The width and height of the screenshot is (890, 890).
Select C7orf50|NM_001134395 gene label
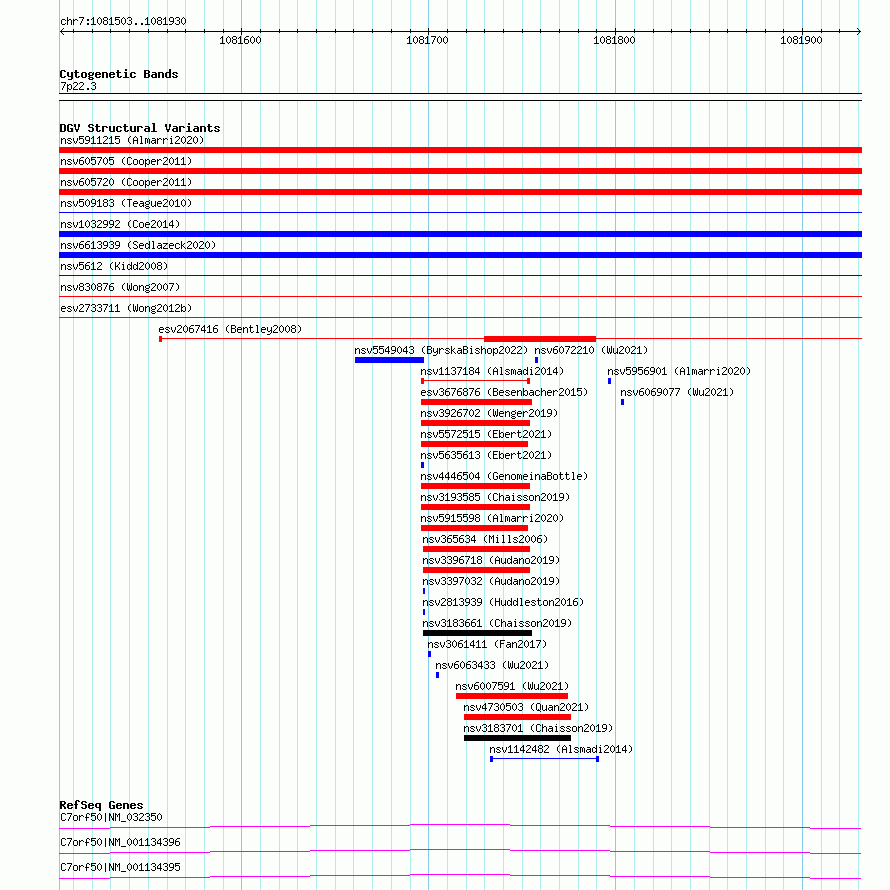120,867
